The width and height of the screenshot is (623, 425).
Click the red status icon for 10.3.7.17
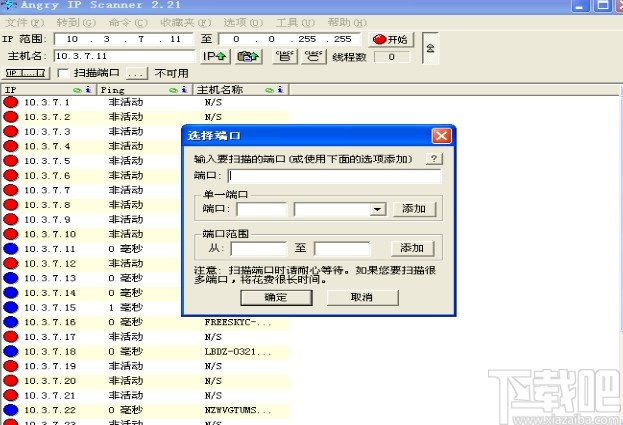(11, 337)
